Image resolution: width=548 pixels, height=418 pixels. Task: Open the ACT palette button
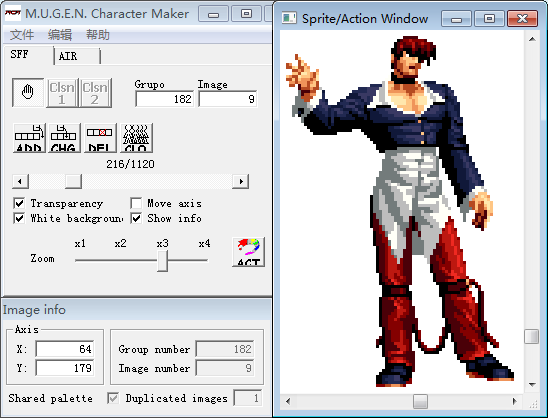[x=248, y=252]
